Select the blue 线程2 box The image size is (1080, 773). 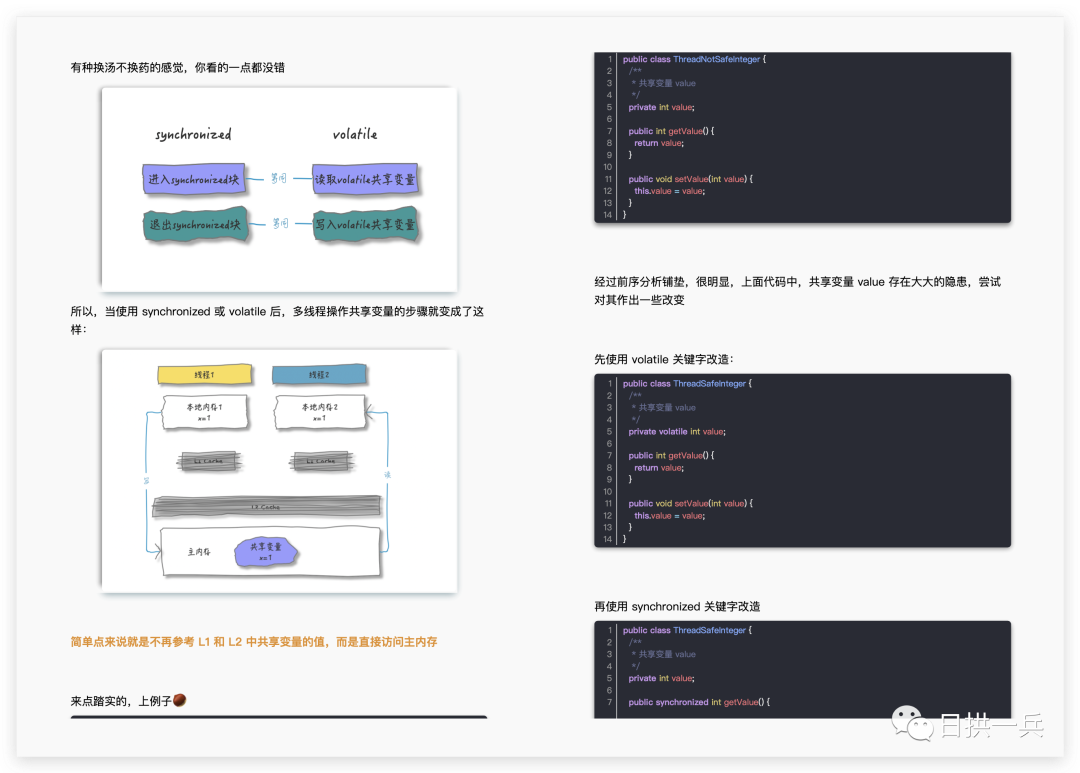[319, 374]
